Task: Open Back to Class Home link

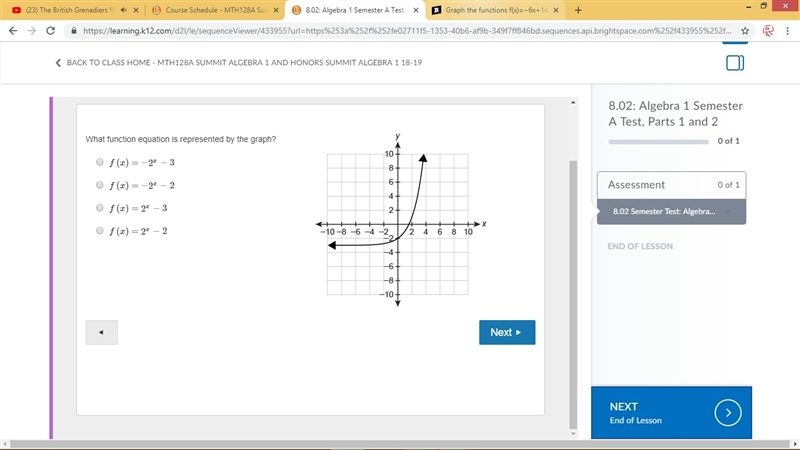Action: point(244,63)
